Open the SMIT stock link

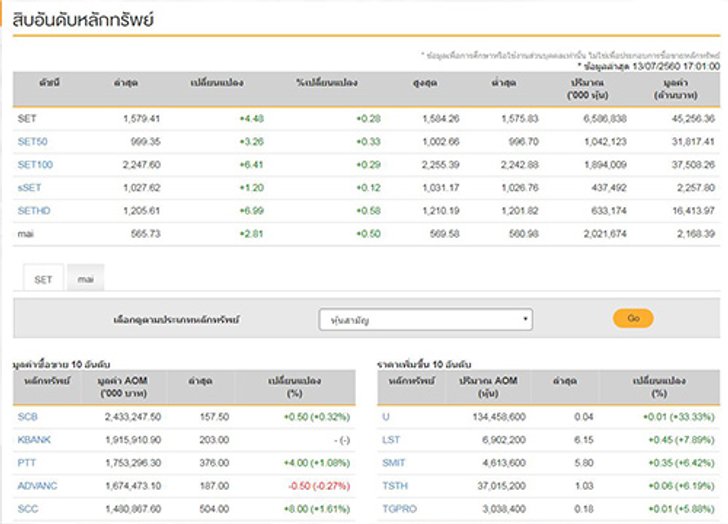pos(394,463)
